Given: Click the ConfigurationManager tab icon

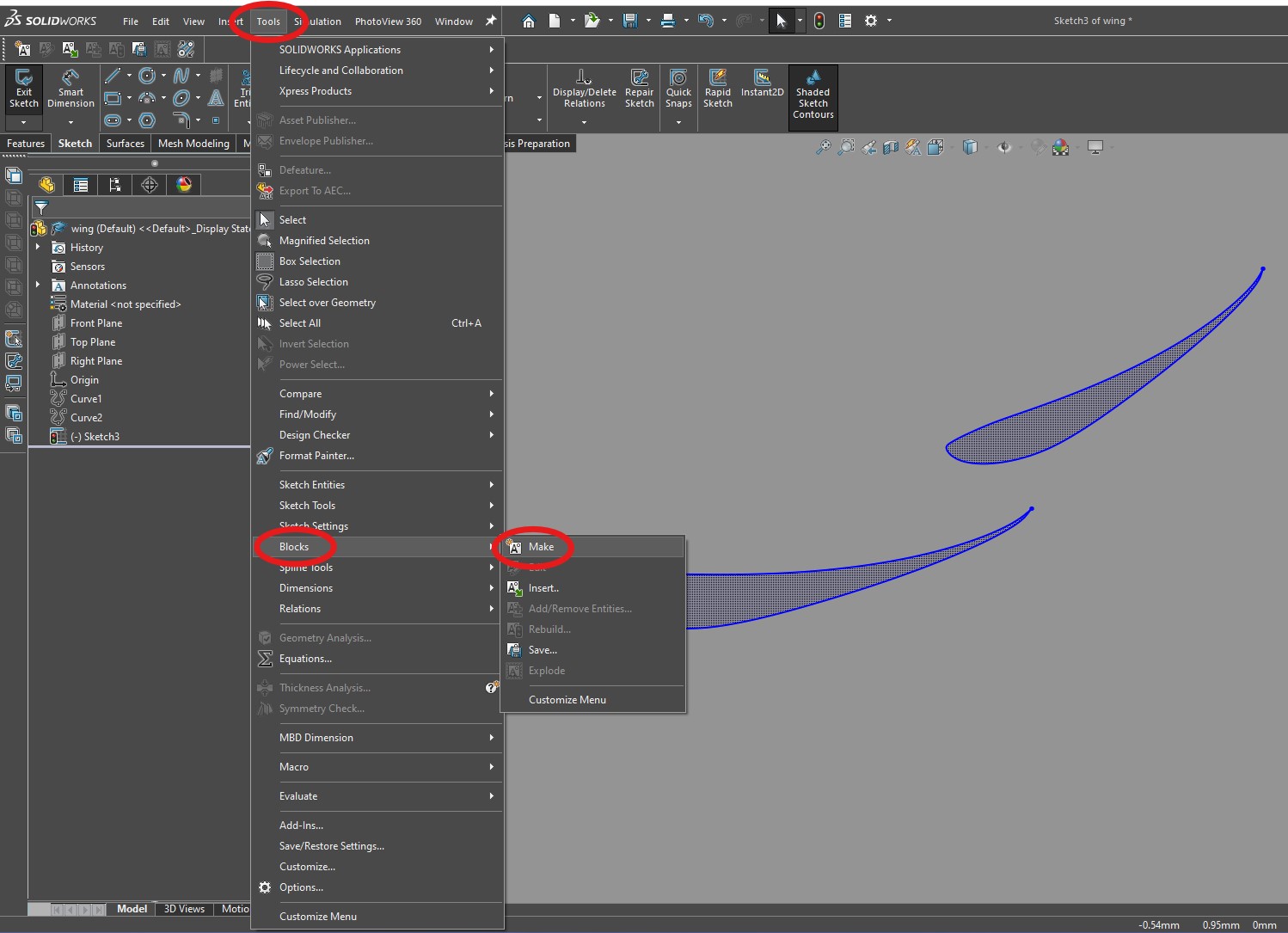Looking at the screenshot, I should 115,184.
